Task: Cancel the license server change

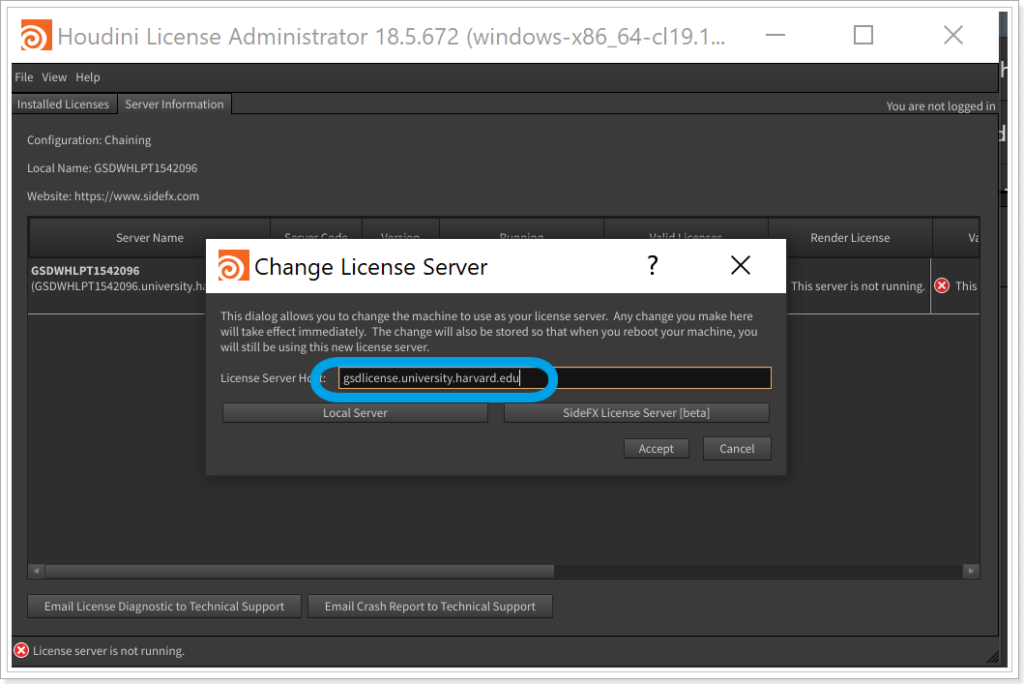Action: click(x=737, y=449)
